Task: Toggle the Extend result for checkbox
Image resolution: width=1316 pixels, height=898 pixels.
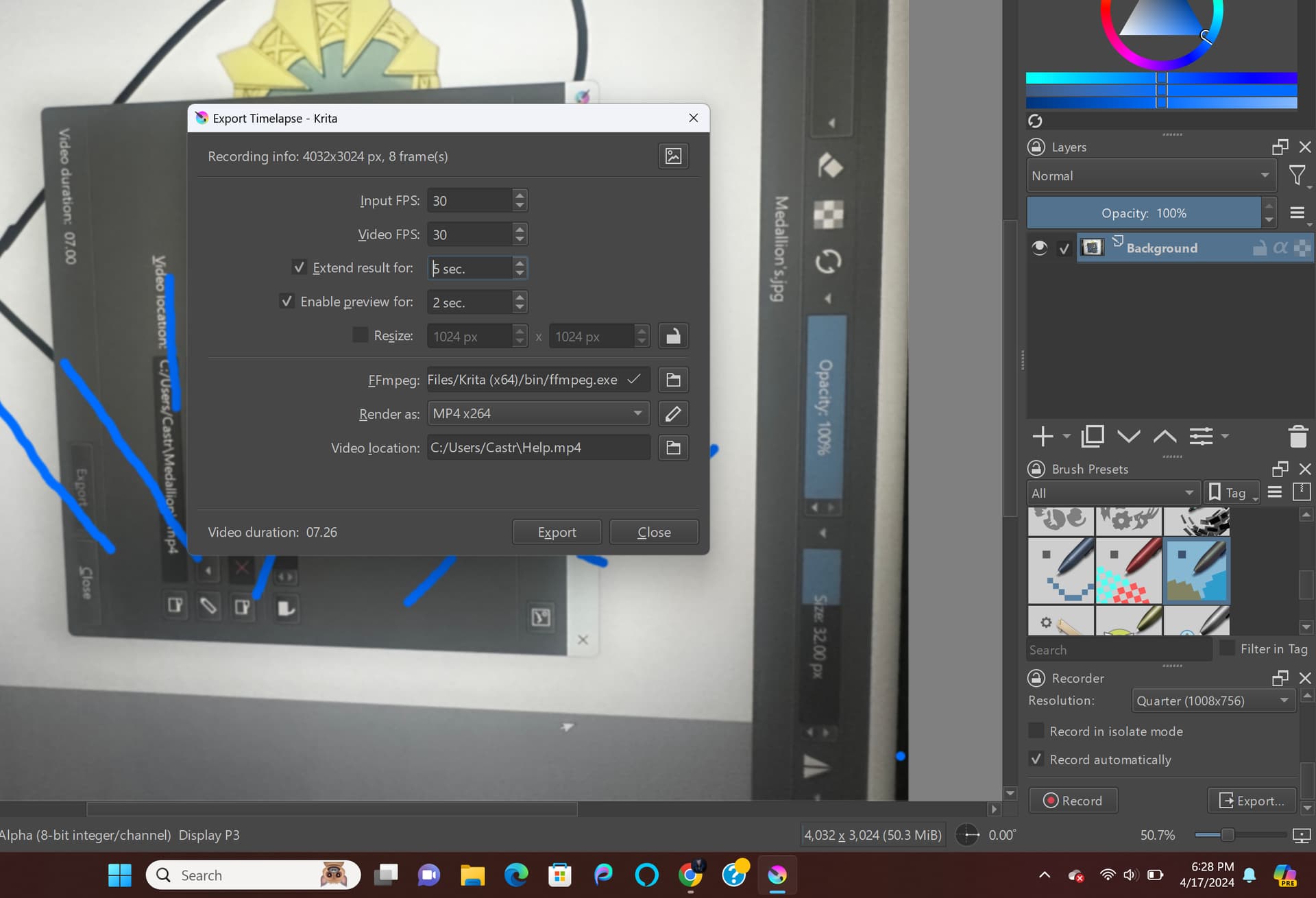Action: pyautogui.click(x=299, y=267)
